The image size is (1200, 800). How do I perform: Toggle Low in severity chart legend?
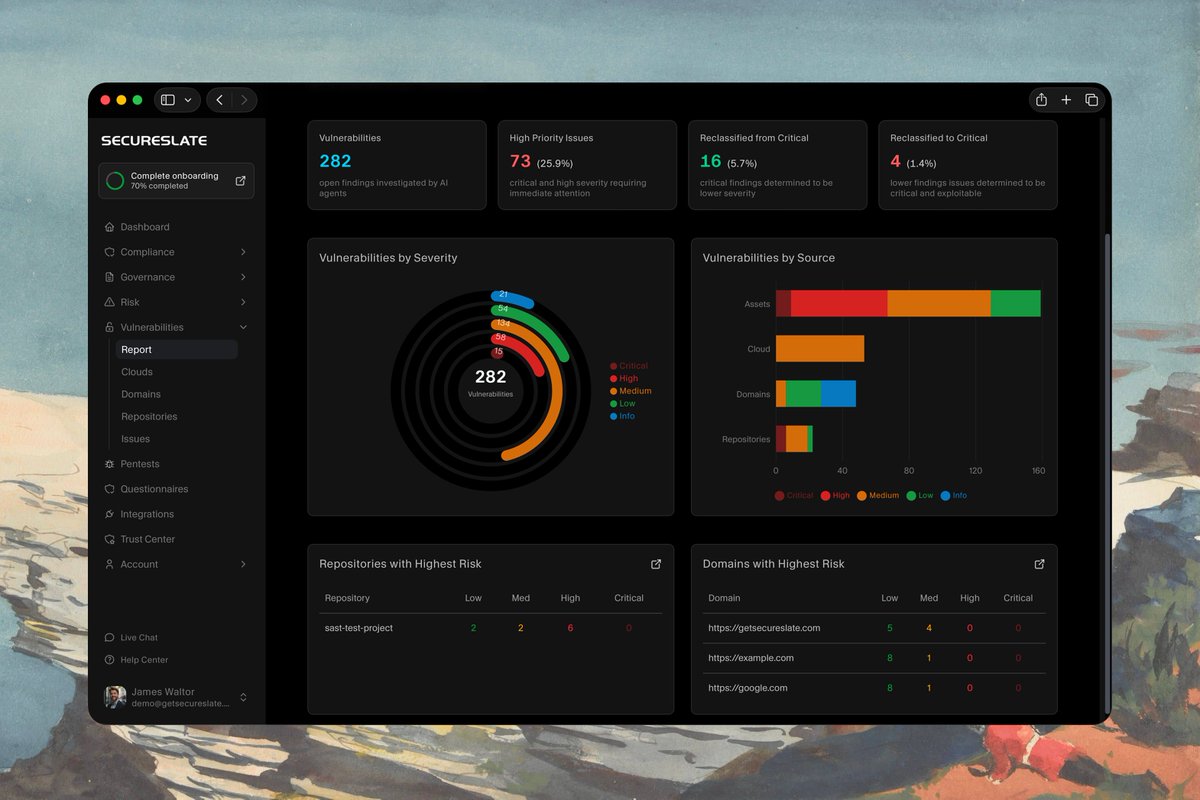(x=622, y=404)
